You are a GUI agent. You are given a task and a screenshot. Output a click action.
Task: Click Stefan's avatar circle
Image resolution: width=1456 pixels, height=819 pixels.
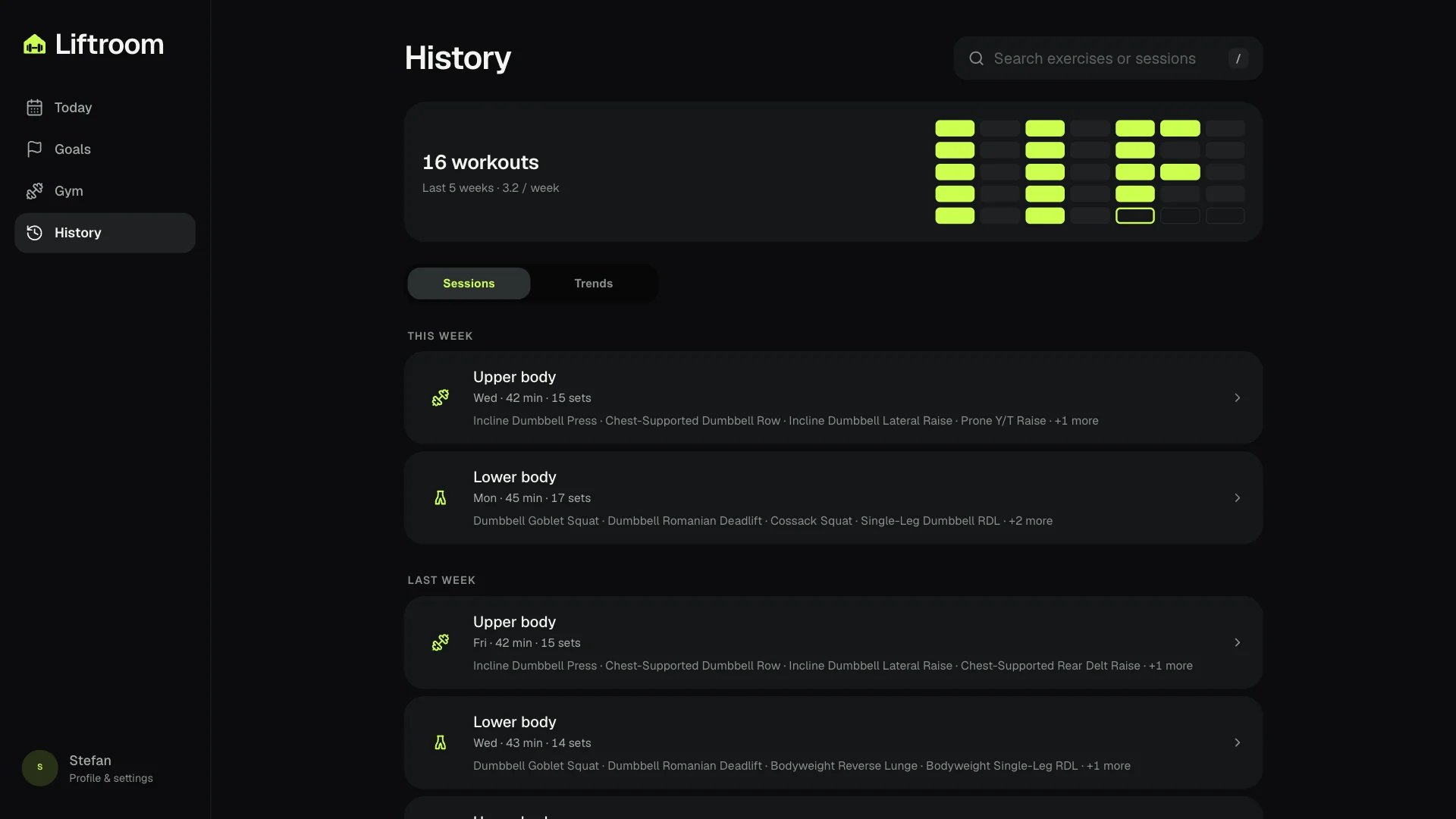(40, 767)
